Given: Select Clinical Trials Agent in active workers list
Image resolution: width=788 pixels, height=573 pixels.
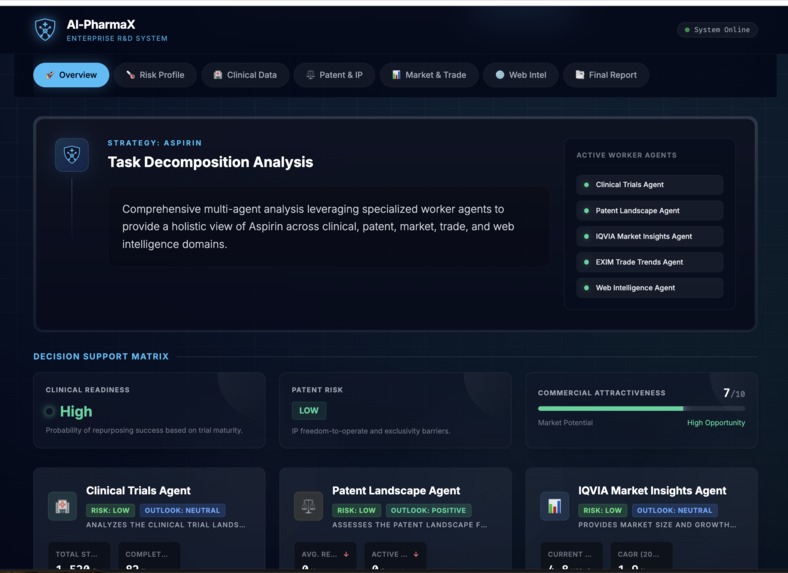Looking at the screenshot, I should pos(650,185).
